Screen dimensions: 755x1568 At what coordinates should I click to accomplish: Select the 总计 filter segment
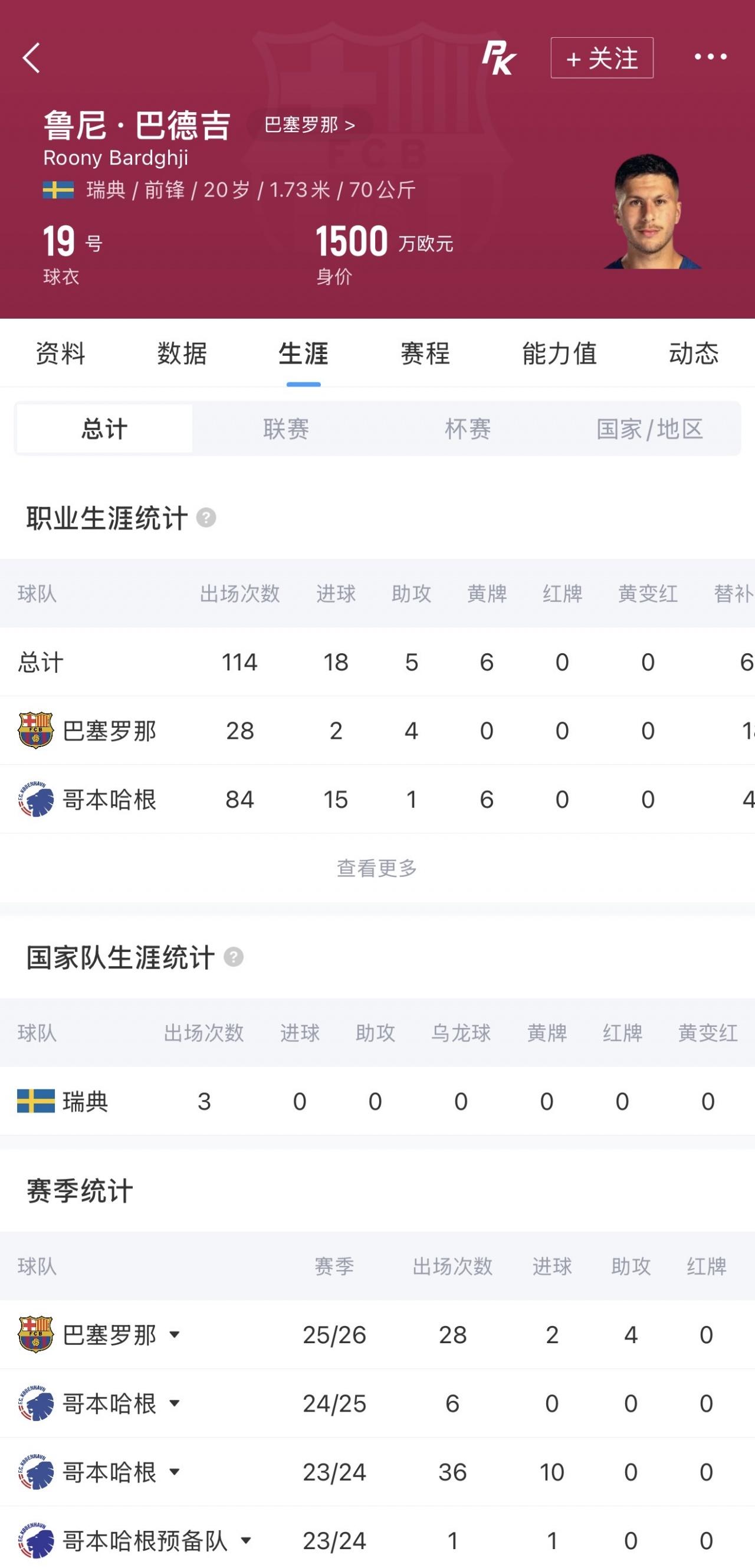[104, 428]
